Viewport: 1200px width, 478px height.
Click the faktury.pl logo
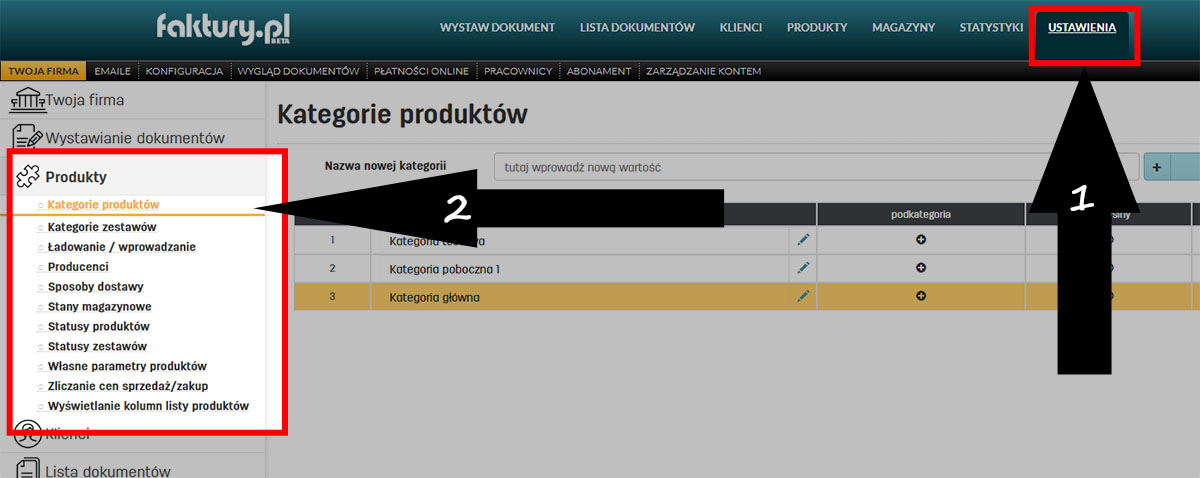coord(223,28)
